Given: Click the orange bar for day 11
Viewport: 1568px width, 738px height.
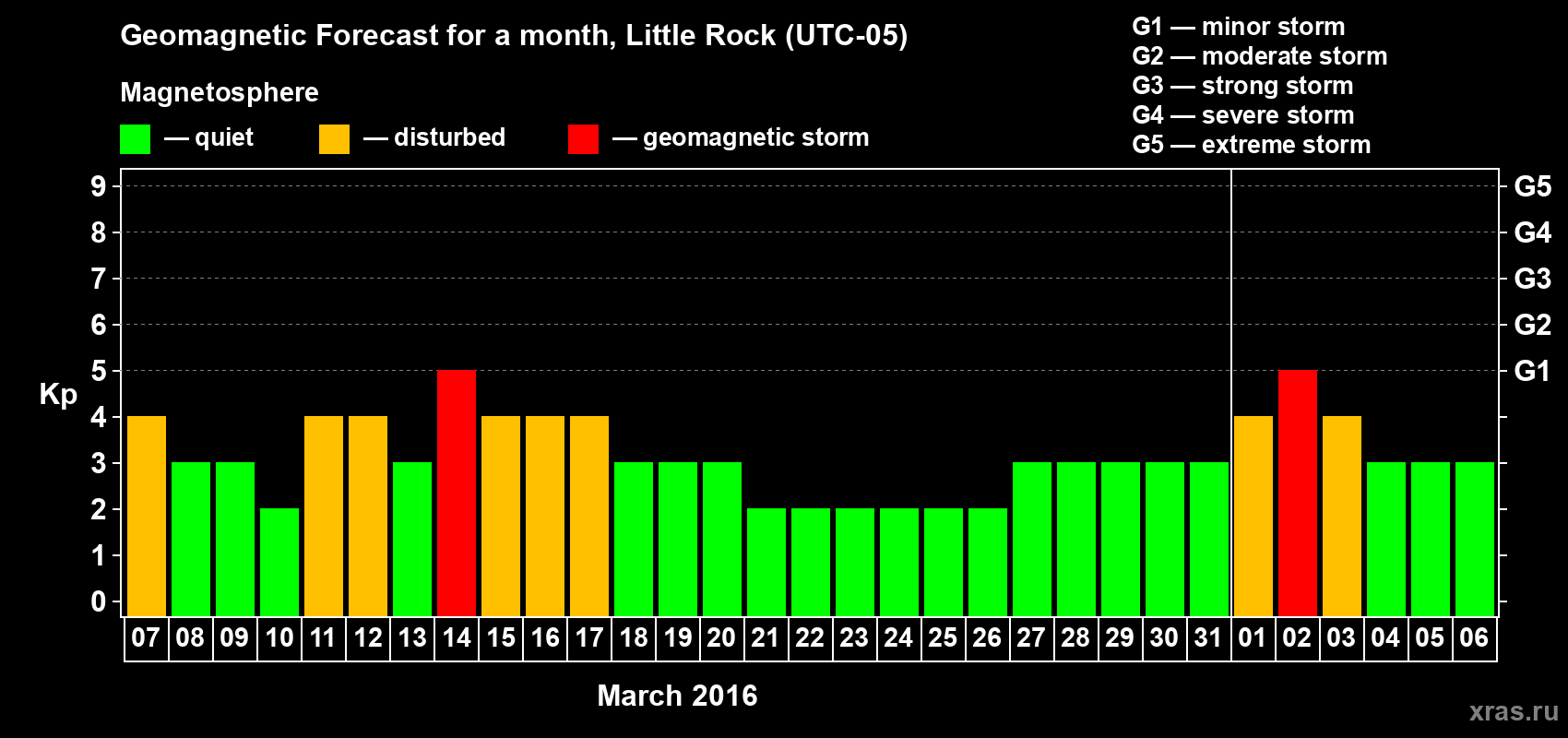Looking at the screenshot, I should pyautogui.click(x=324, y=517).
